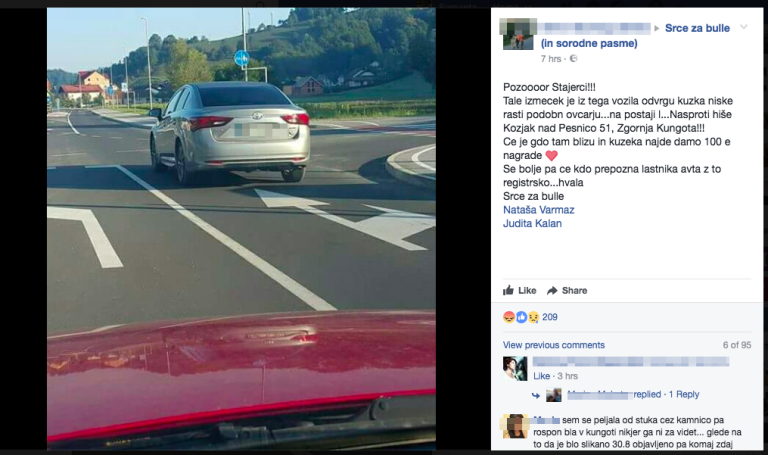Expand View previous comments
This screenshot has width=768, height=455.
553,345
